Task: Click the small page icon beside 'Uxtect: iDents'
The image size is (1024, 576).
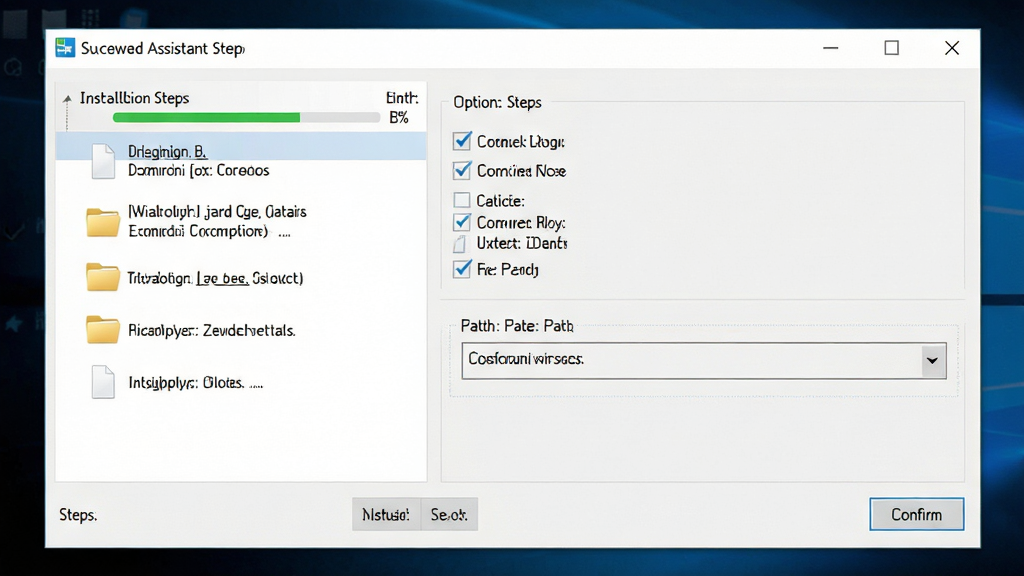Action: tap(460, 244)
